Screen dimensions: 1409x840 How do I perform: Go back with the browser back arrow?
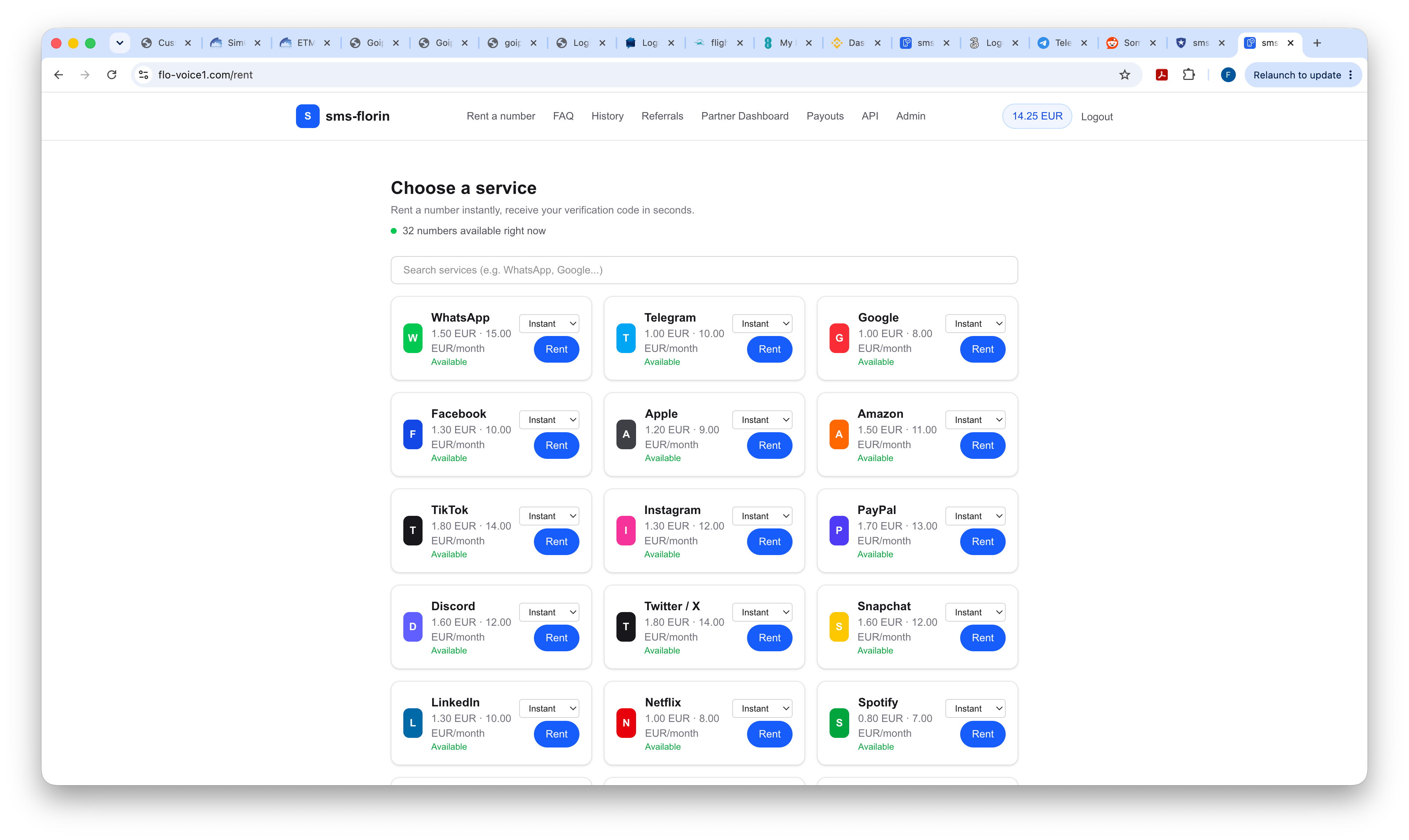pos(58,75)
